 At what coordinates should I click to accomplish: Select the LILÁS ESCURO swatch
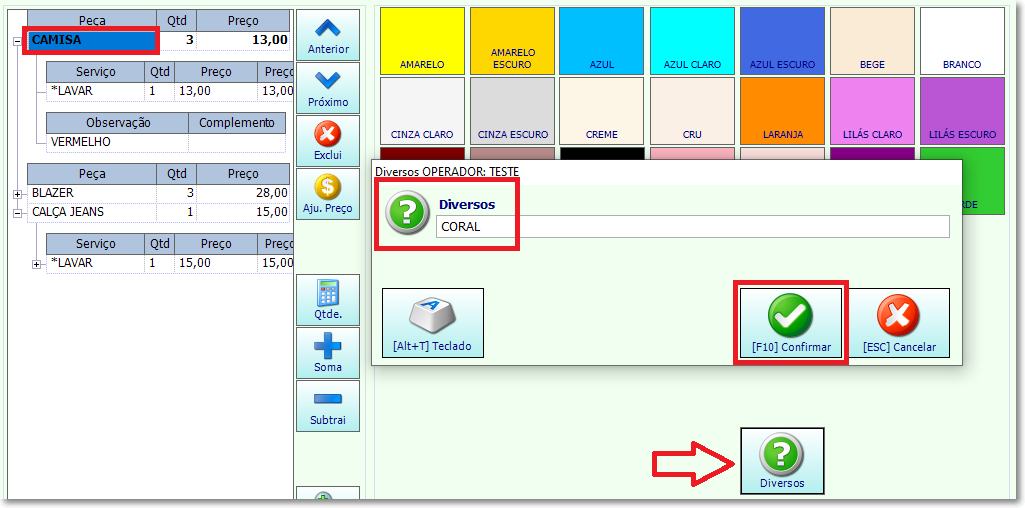coord(962,110)
